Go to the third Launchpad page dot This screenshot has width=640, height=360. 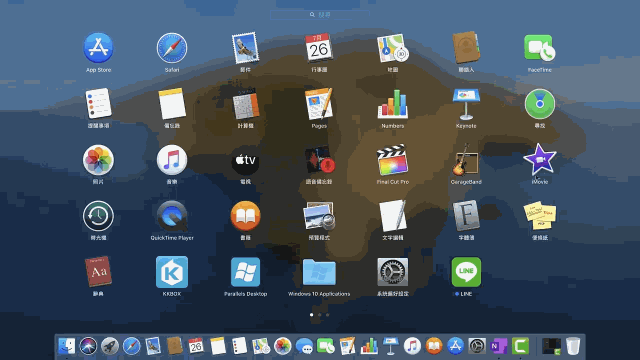click(x=327, y=315)
